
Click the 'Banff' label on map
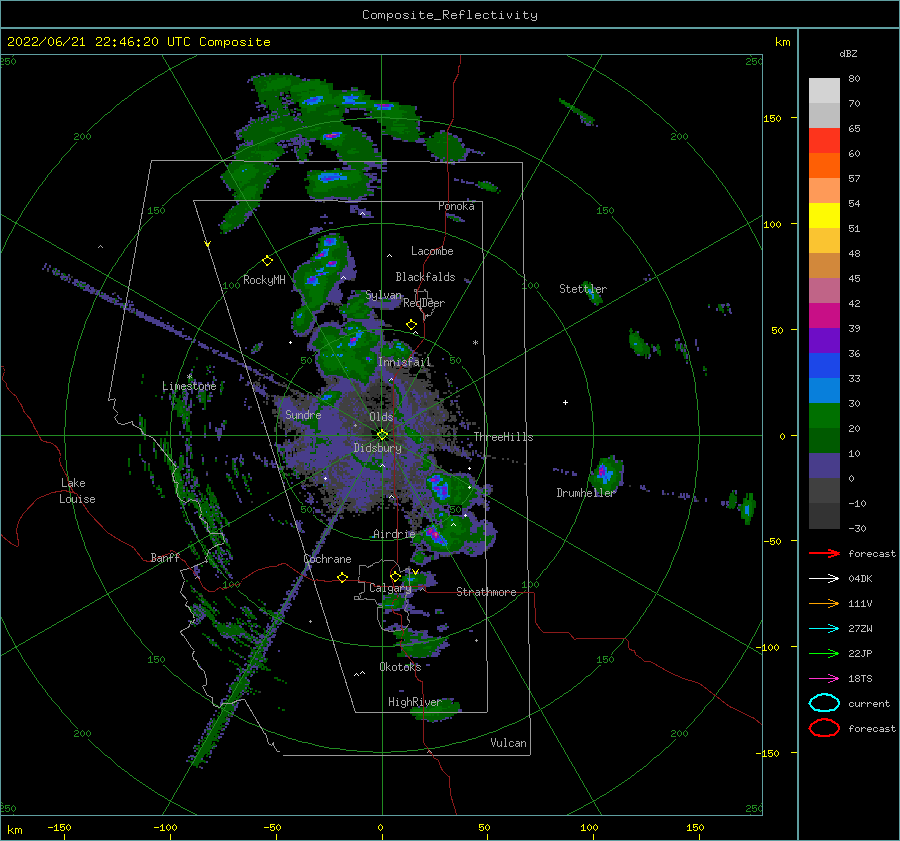165,557
